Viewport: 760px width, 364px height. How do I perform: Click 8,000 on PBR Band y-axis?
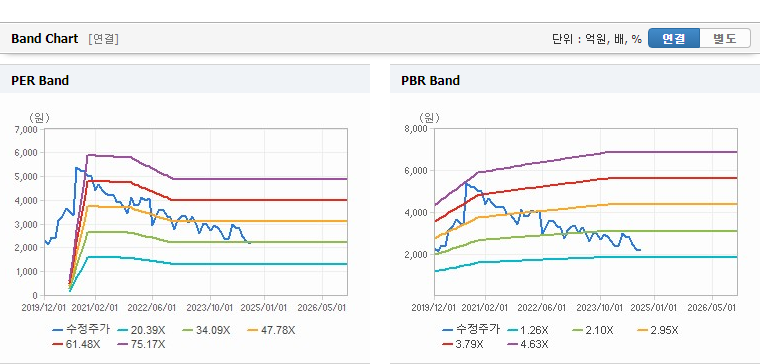coord(417,129)
